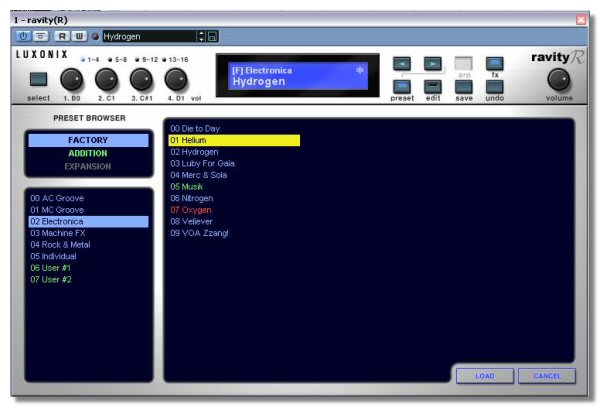Choose the 01 Helium preset

click(x=234, y=140)
